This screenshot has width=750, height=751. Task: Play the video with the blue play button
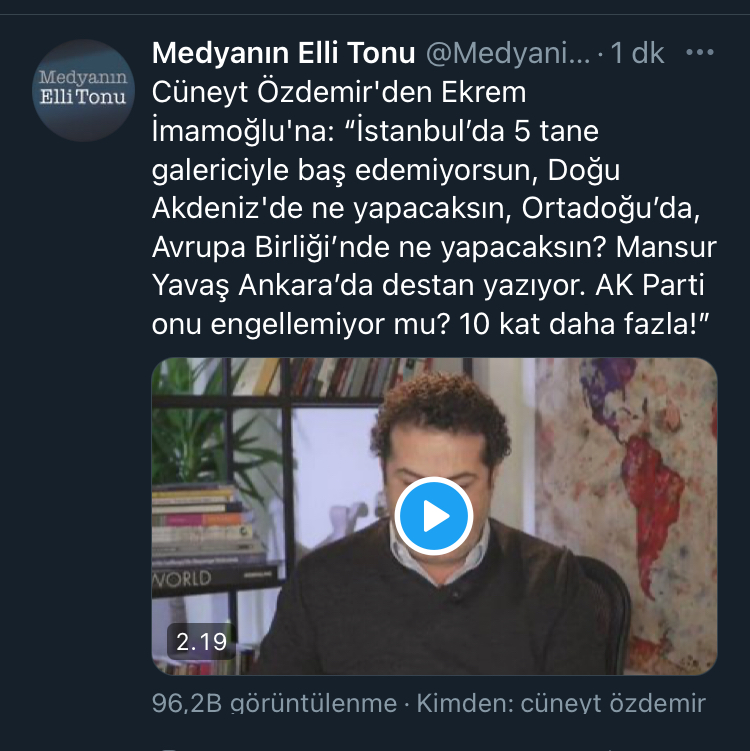click(x=434, y=516)
